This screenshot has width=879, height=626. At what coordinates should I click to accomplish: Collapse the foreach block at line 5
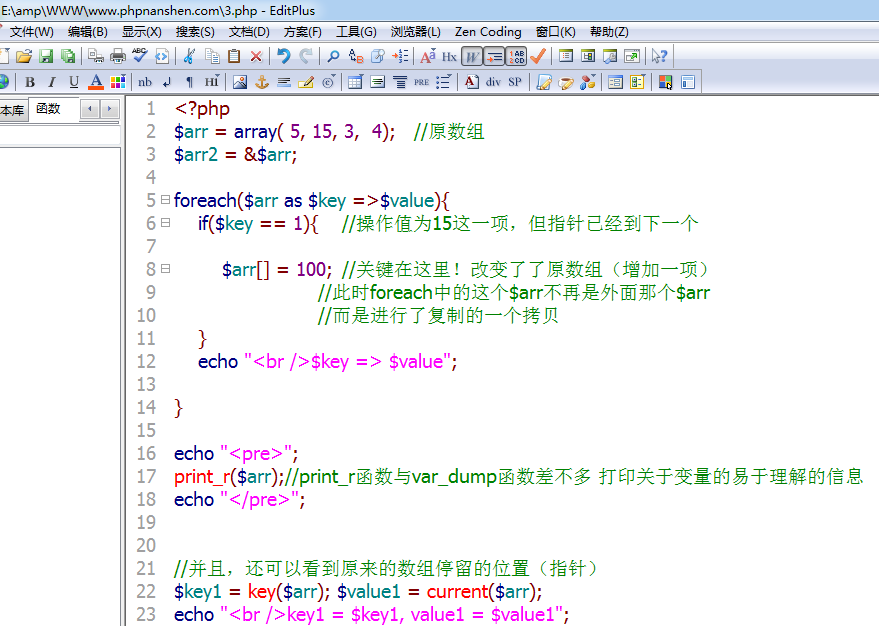(165, 200)
